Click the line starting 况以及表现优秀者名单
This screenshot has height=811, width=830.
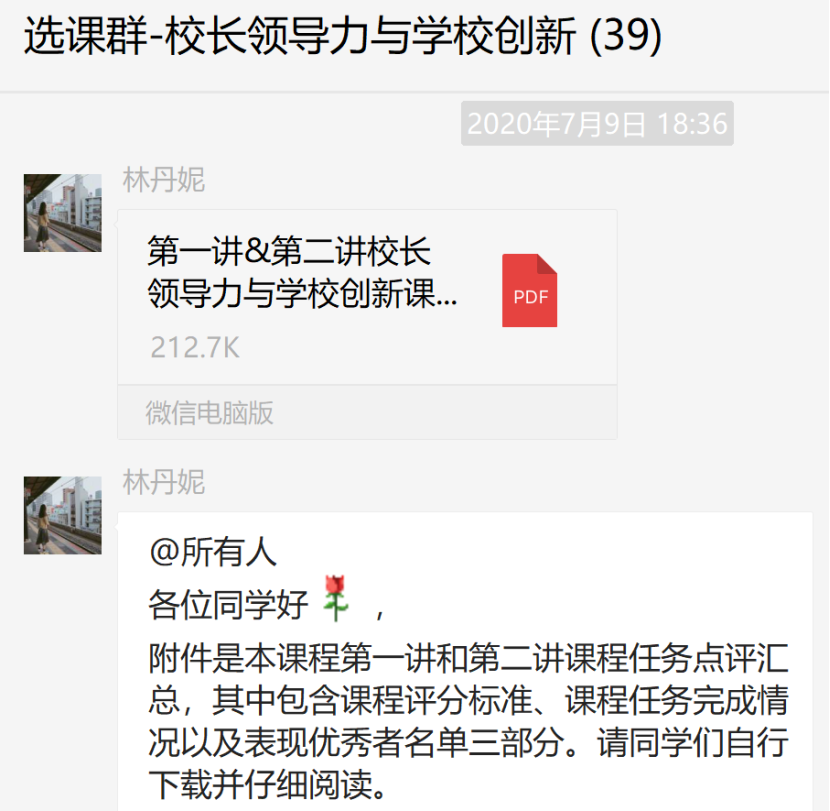[469, 742]
